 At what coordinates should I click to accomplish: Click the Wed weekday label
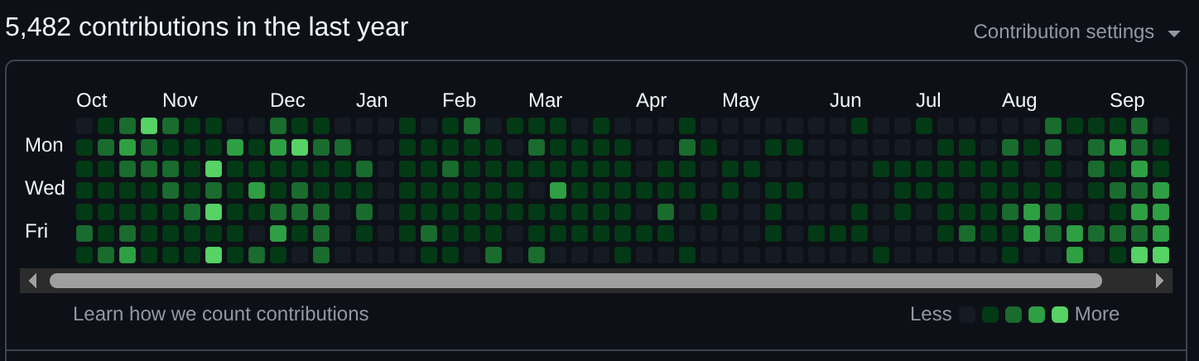(x=45, y=188)
